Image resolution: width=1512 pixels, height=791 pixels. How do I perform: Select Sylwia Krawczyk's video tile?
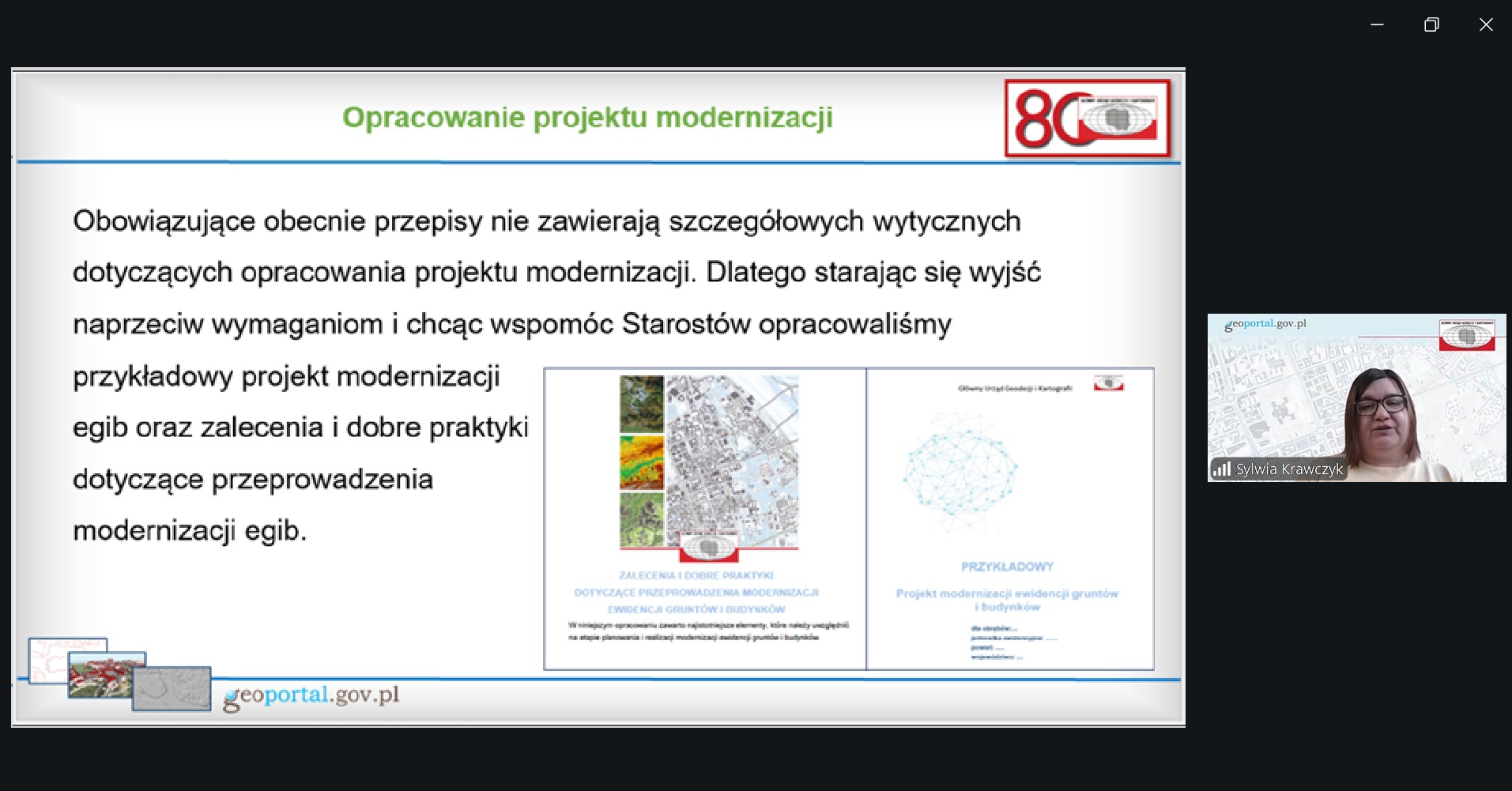click(x=1356, y=397)
